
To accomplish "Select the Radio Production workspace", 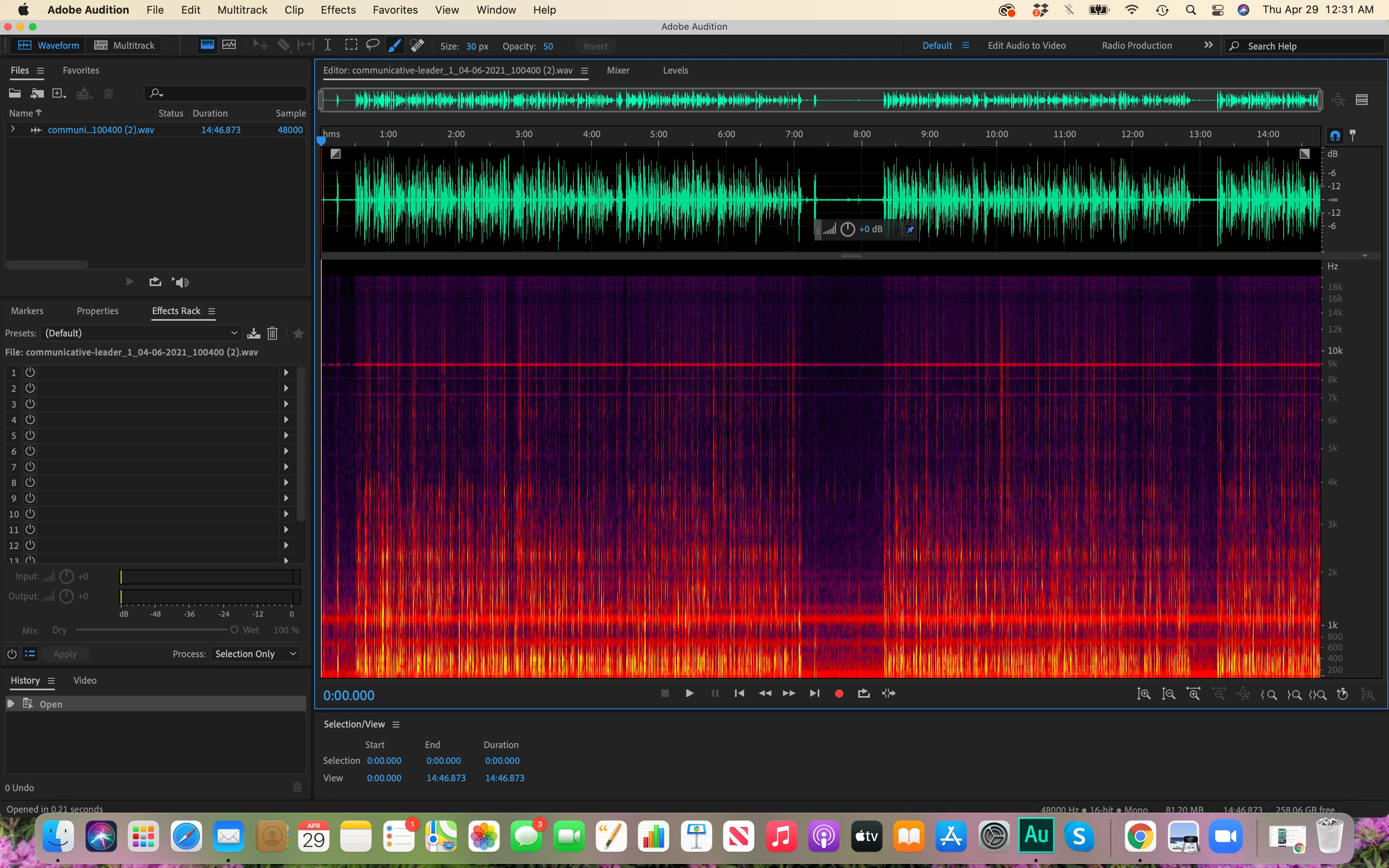I will 1136,45.
